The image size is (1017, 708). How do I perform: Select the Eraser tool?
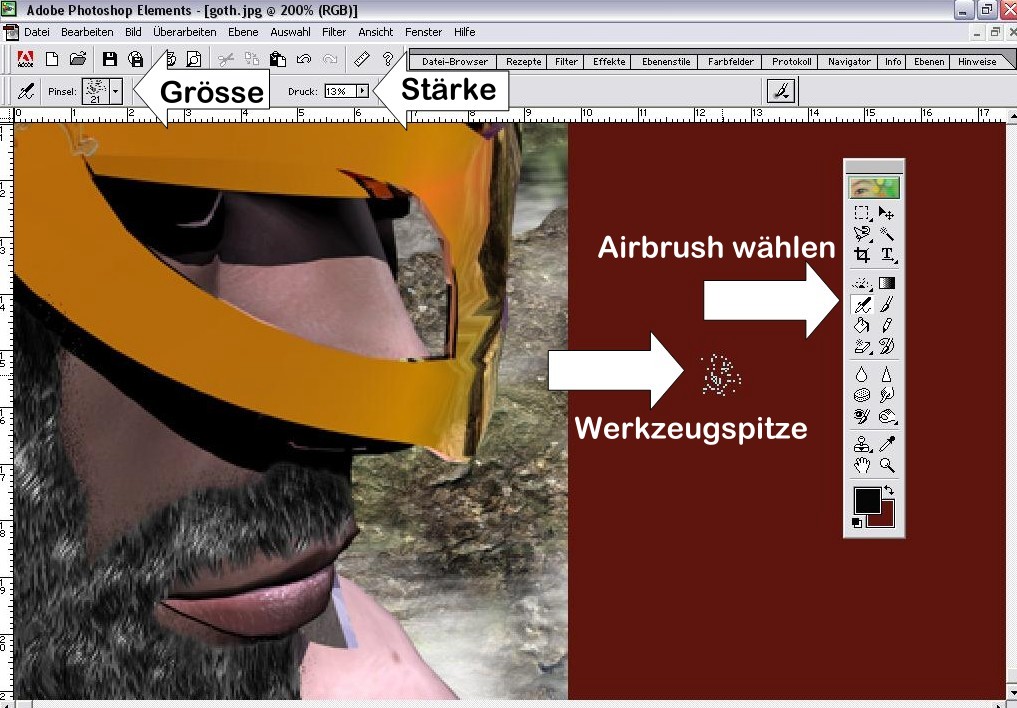pyautogui.click(x=862, y=346)
